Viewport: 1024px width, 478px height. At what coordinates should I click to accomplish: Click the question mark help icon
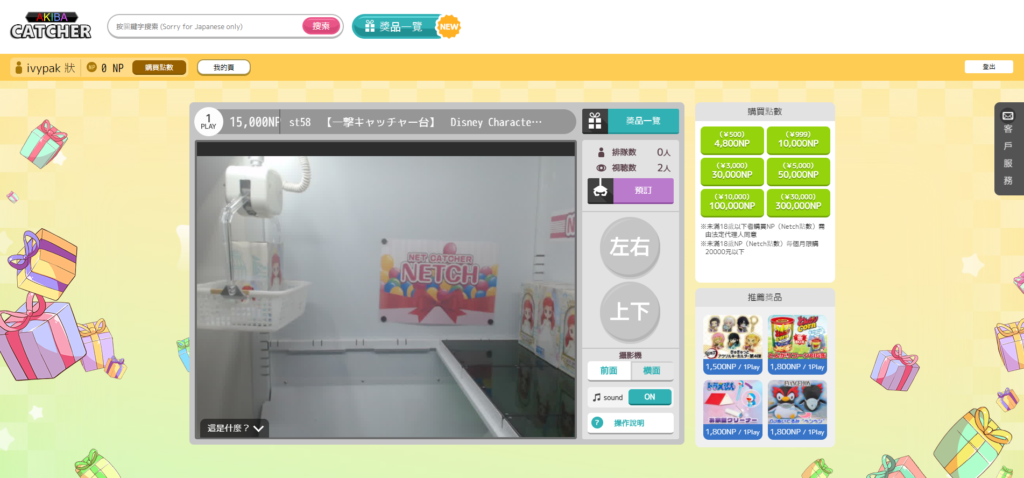597,423
